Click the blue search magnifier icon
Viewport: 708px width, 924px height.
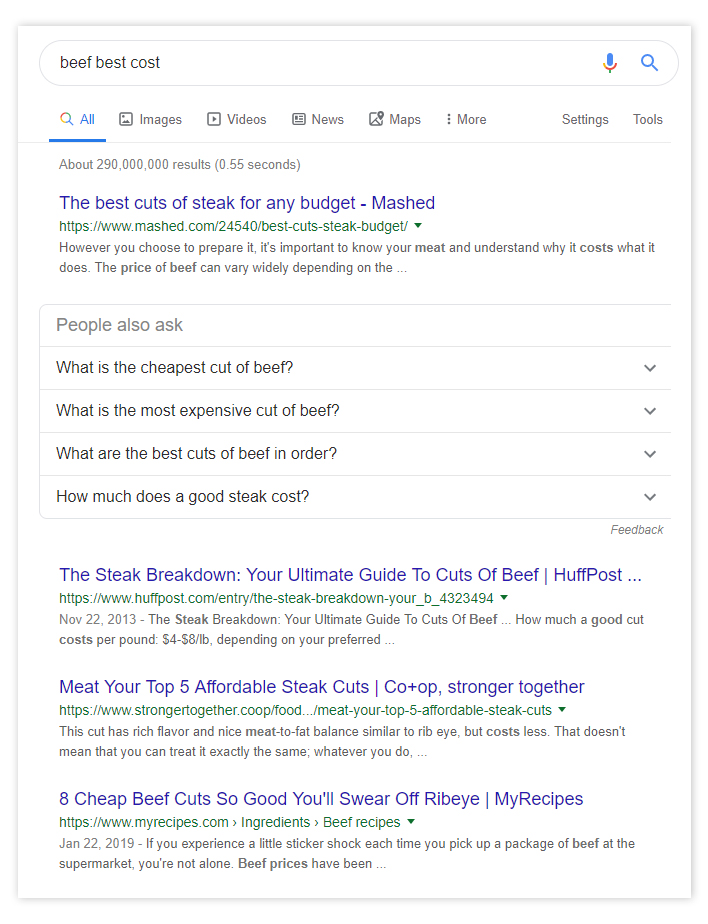pos(649,62)
